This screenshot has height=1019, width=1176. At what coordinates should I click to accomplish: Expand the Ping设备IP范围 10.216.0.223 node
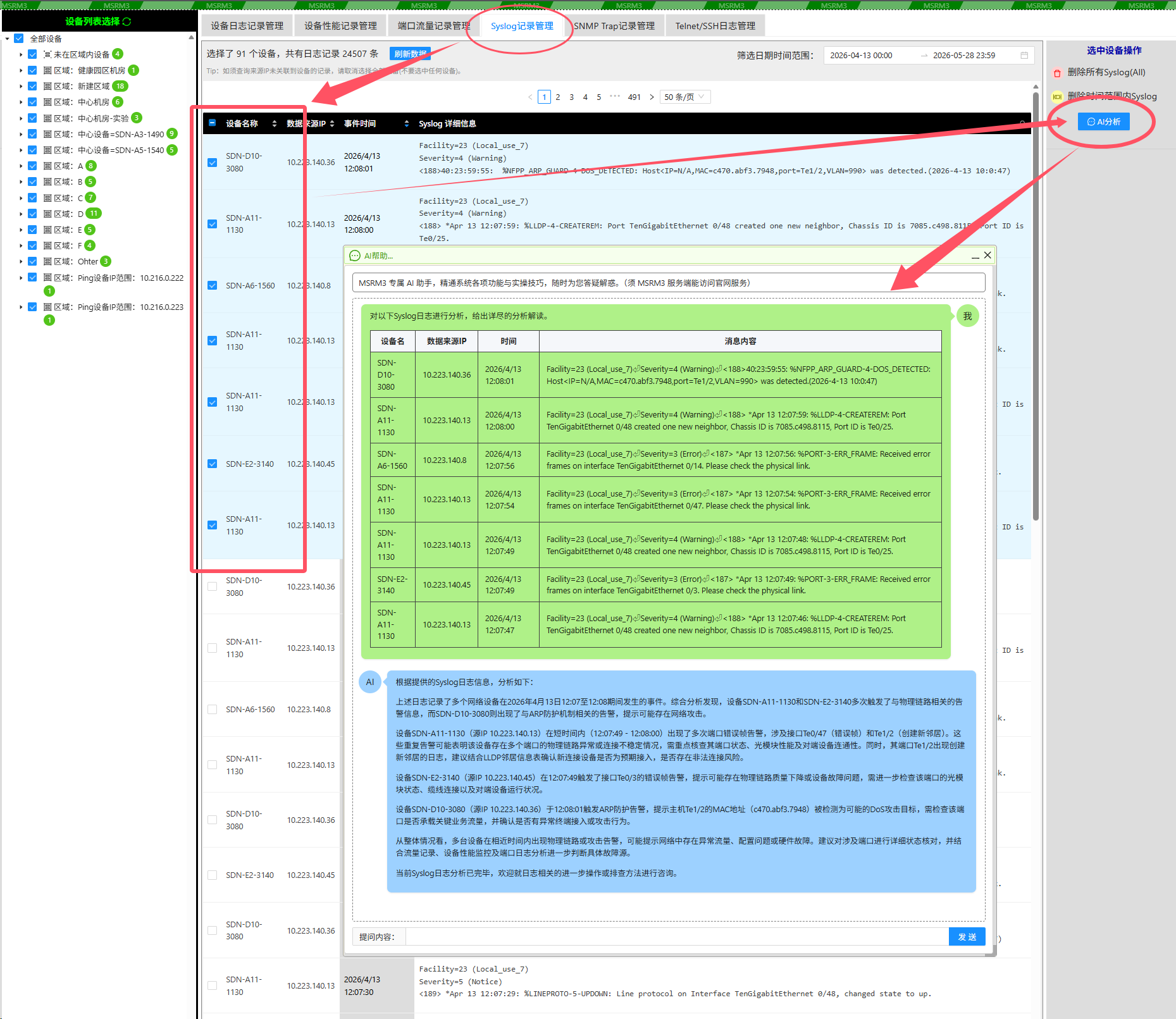pos(21,307)
